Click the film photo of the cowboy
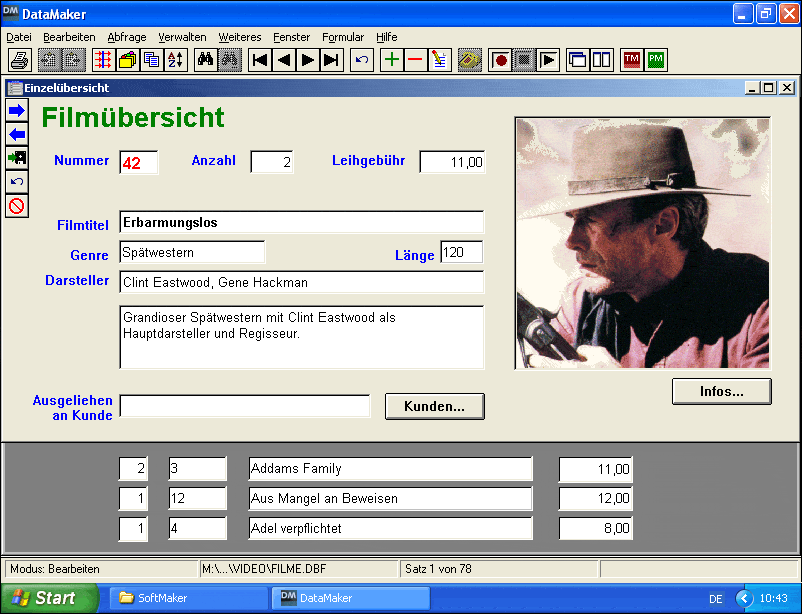This screenshot has width=802, height=614. click(x=642, y=243)
